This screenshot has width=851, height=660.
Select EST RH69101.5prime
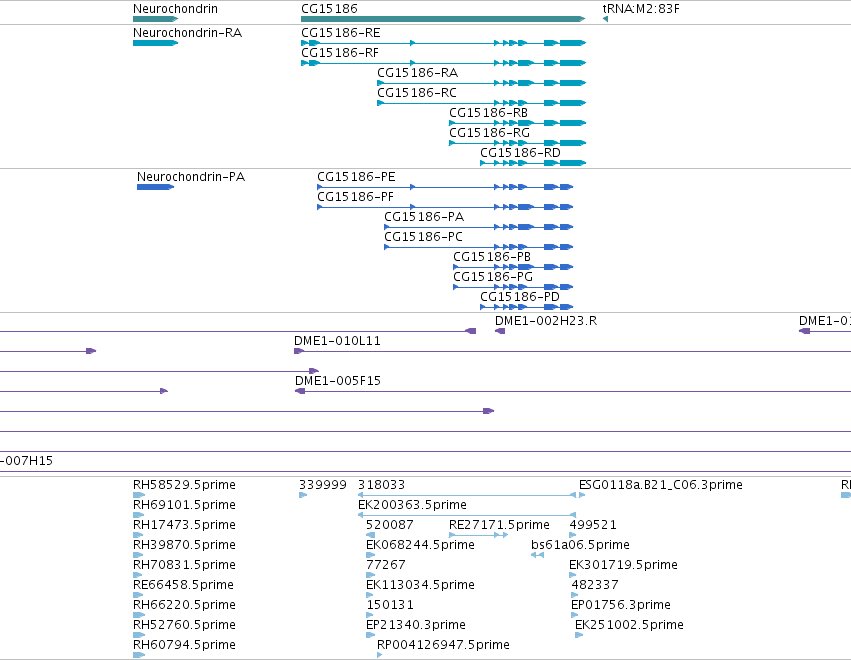pyautogui.click(x=185, y=505)
